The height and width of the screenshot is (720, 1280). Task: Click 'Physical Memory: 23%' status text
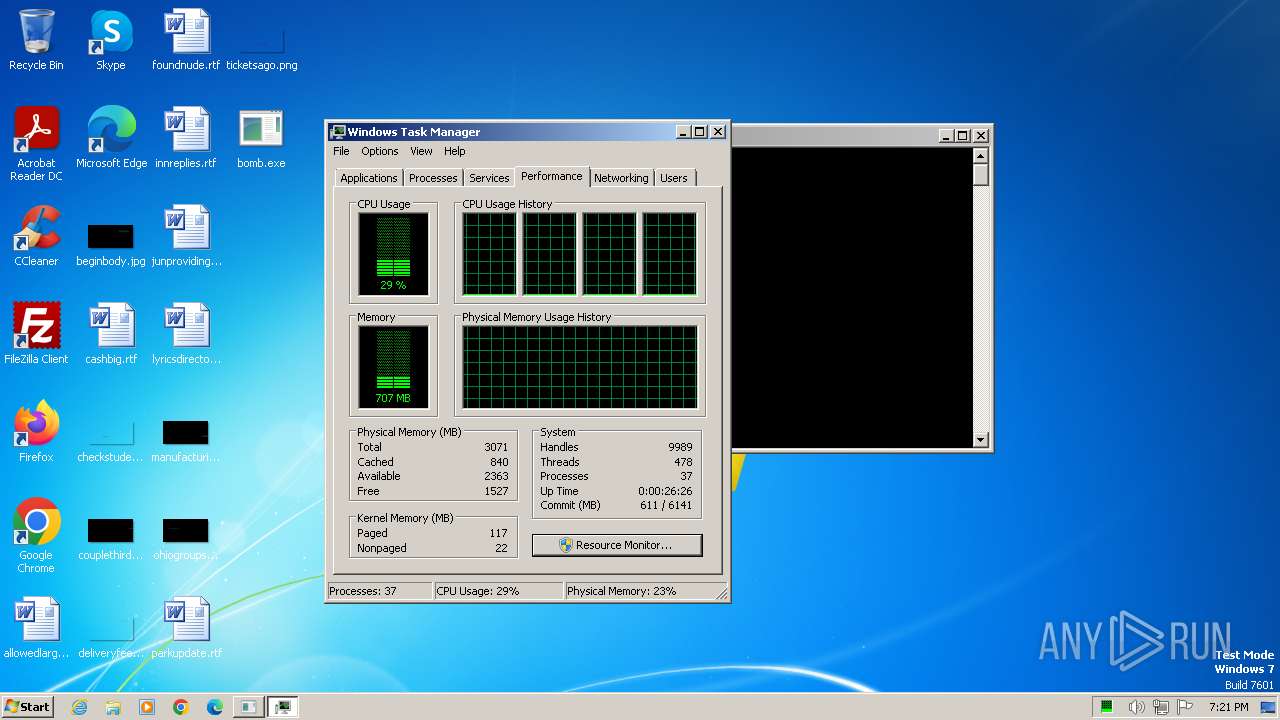coord(621,591)
